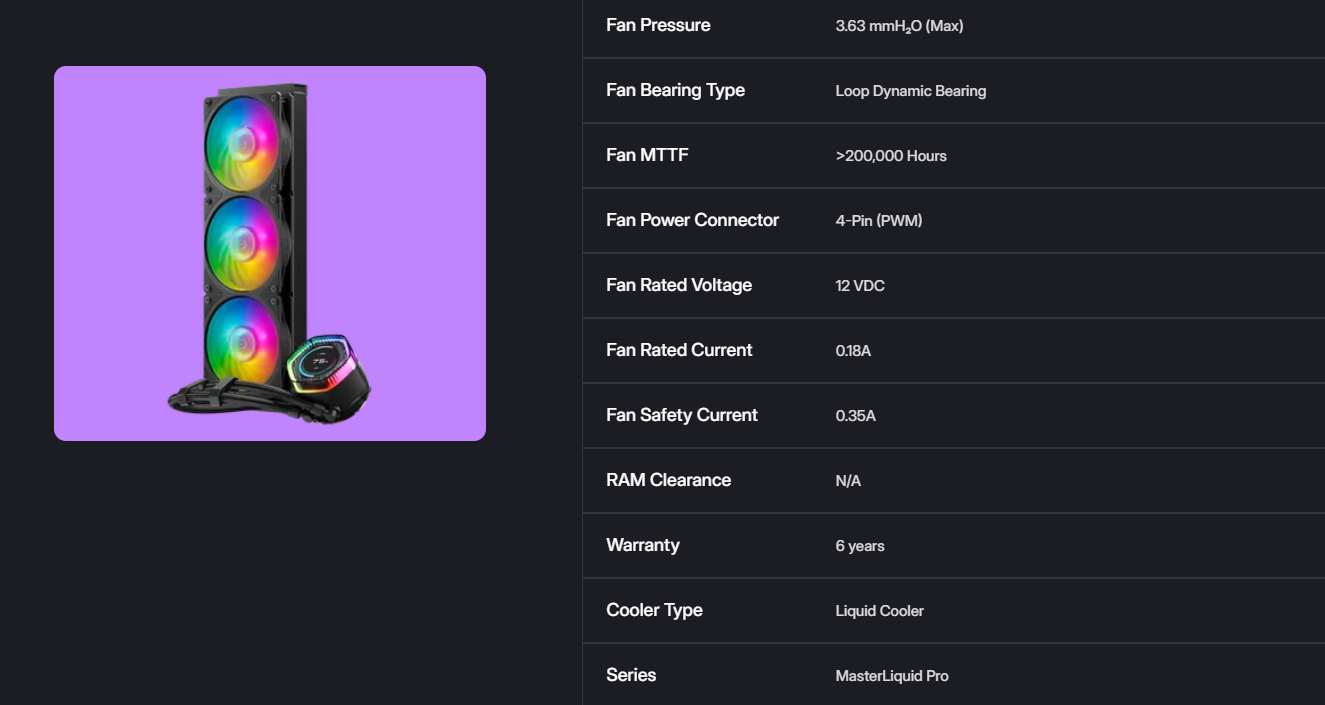Select the 0.18A current value
The width and height of the screenshot is (1325, 705).
click(853, 351)
